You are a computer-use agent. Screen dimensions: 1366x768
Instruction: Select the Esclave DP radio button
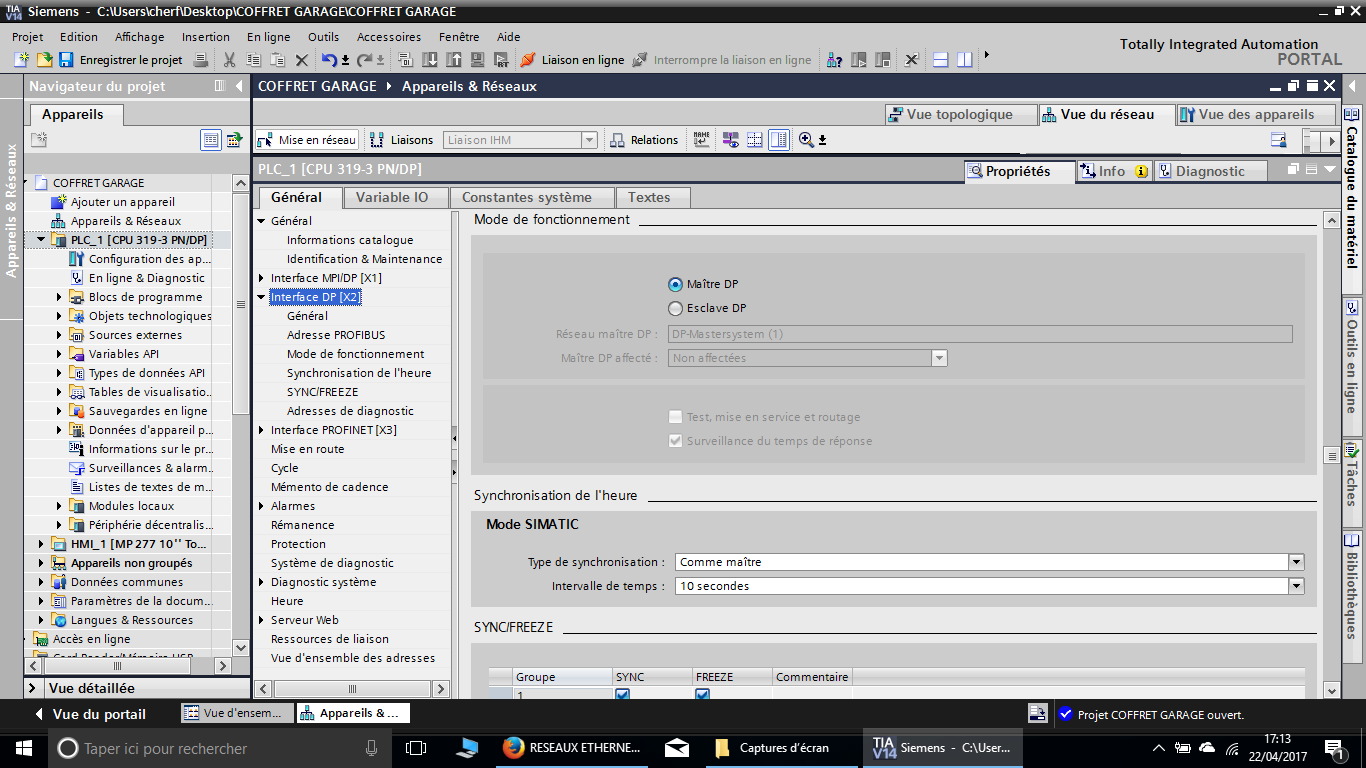676,309
